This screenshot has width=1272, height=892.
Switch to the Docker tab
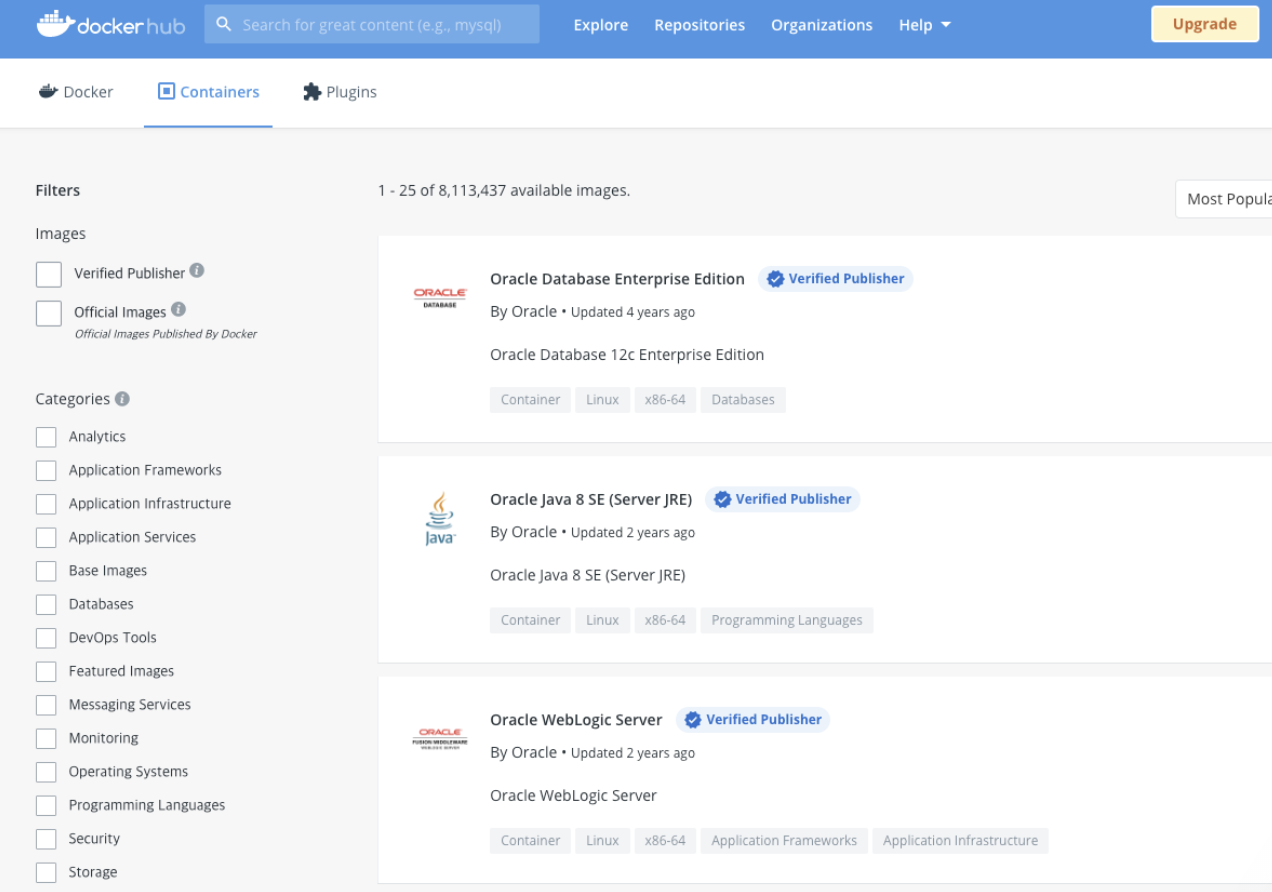coord(76,92)
